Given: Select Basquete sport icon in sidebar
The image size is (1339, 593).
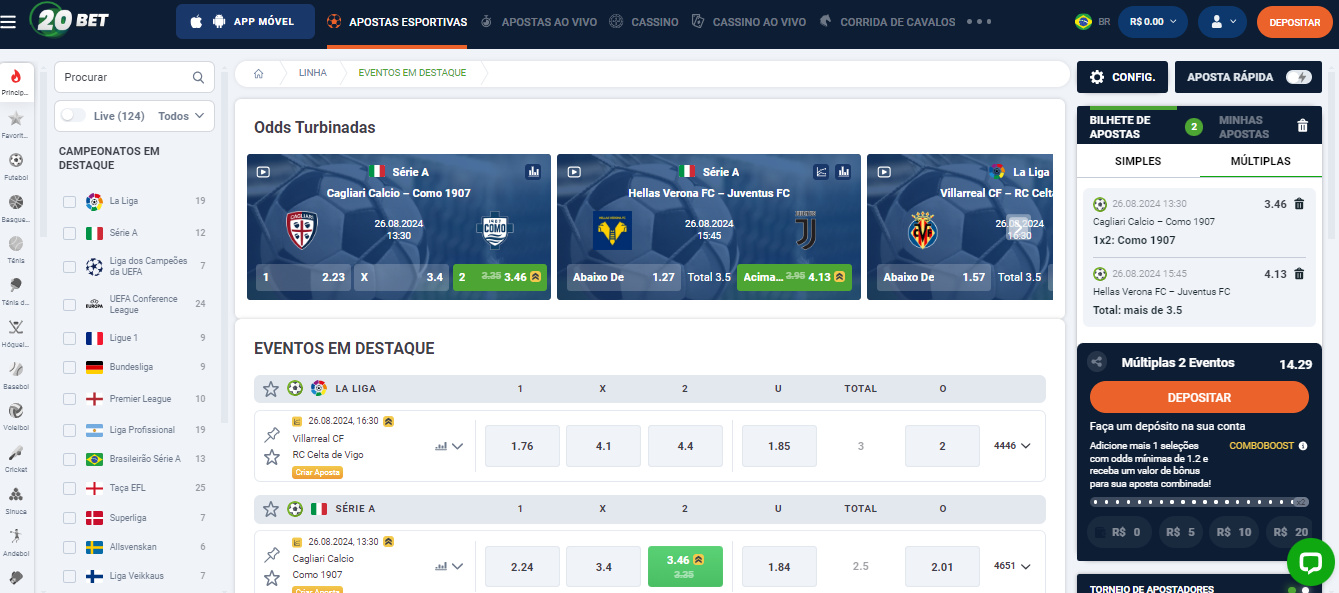Looking at the screenshot, I should (x=16, y=202).
